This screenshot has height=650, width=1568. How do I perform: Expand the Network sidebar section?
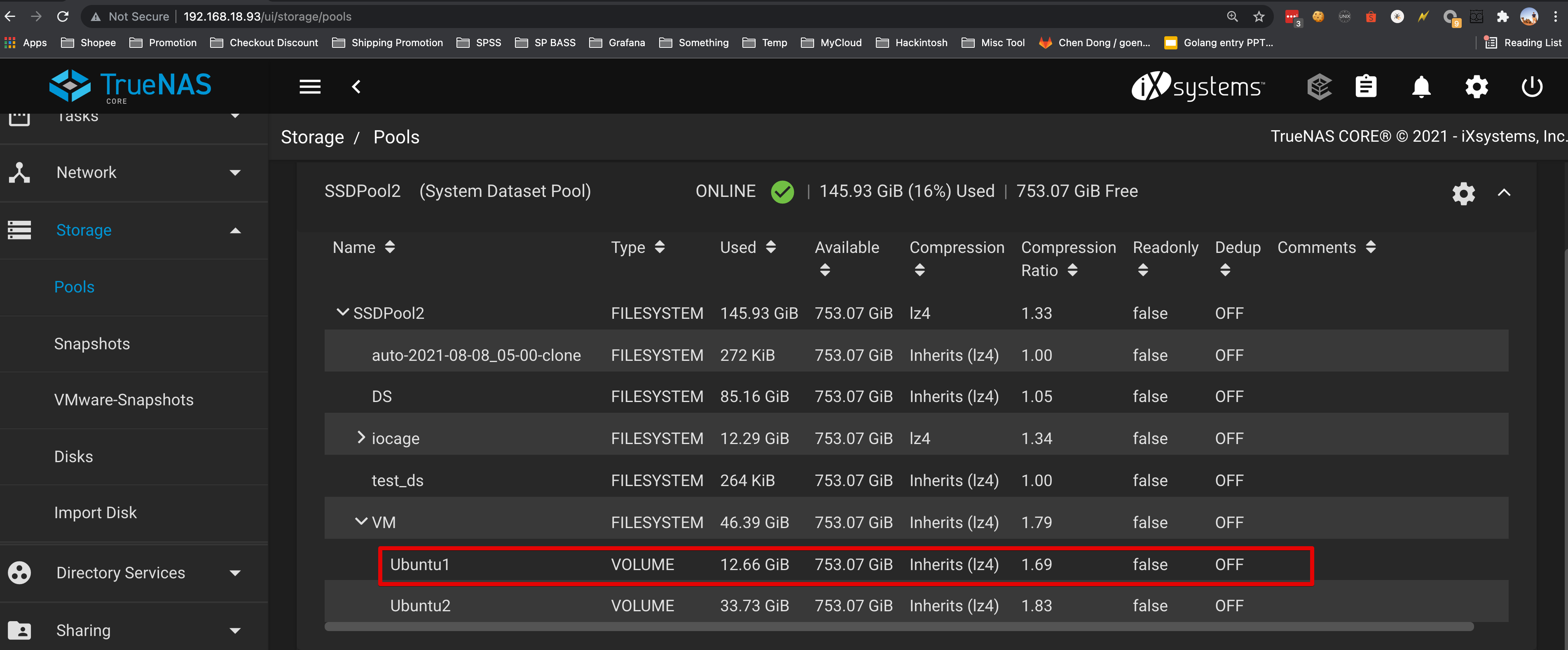pyautogui.click(x=87, y=172)
